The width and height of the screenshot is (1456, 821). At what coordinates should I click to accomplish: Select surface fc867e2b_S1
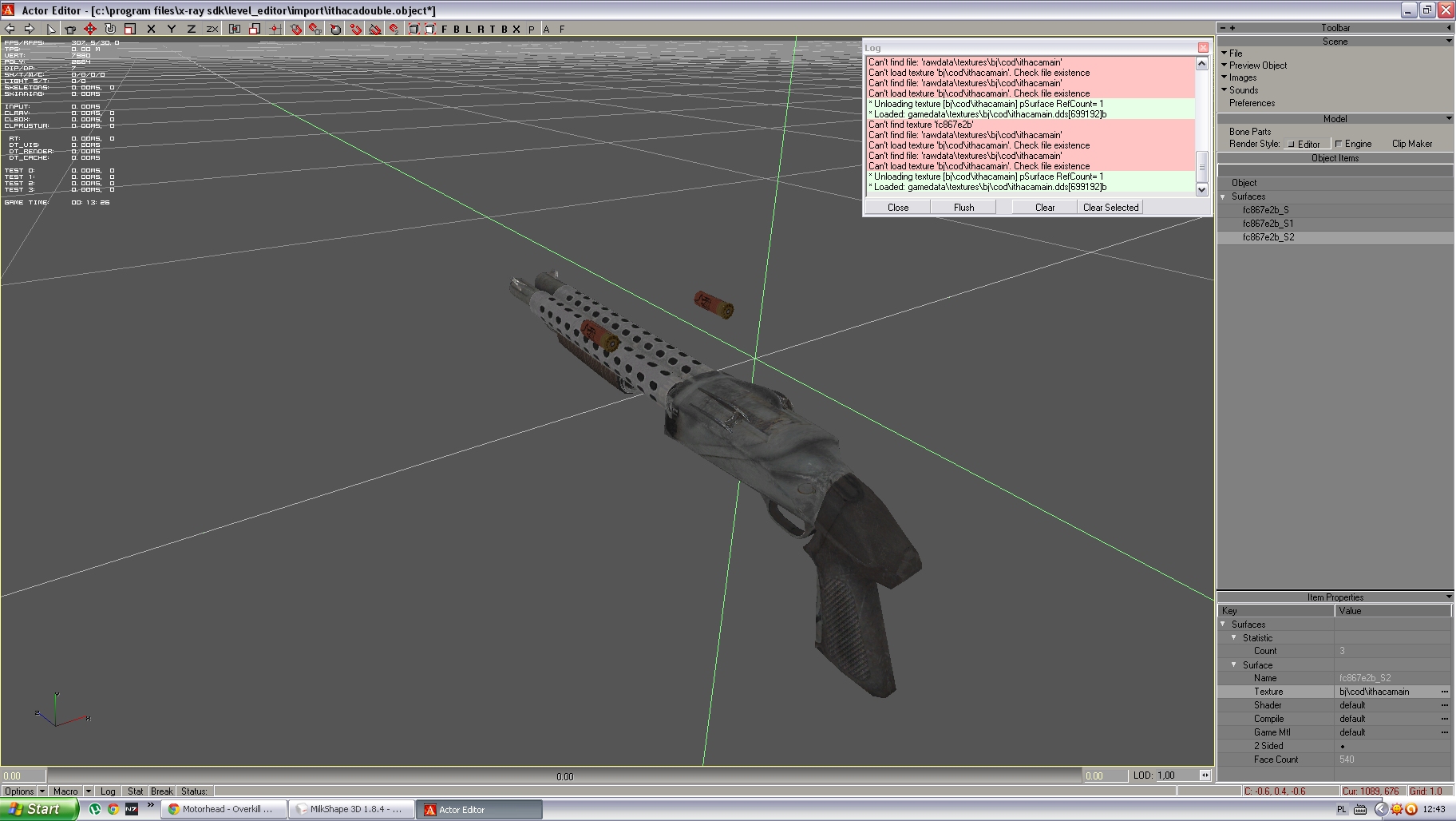click(1268, 224)
